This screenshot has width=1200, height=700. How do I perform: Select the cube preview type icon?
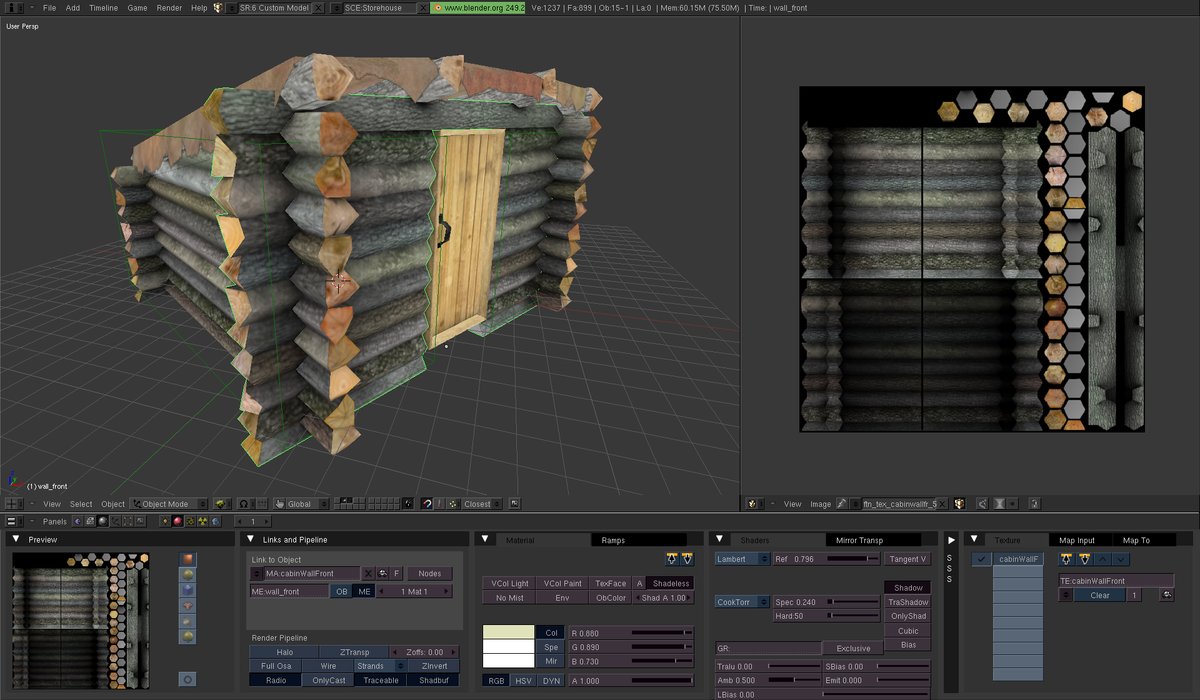pos(188,590)
